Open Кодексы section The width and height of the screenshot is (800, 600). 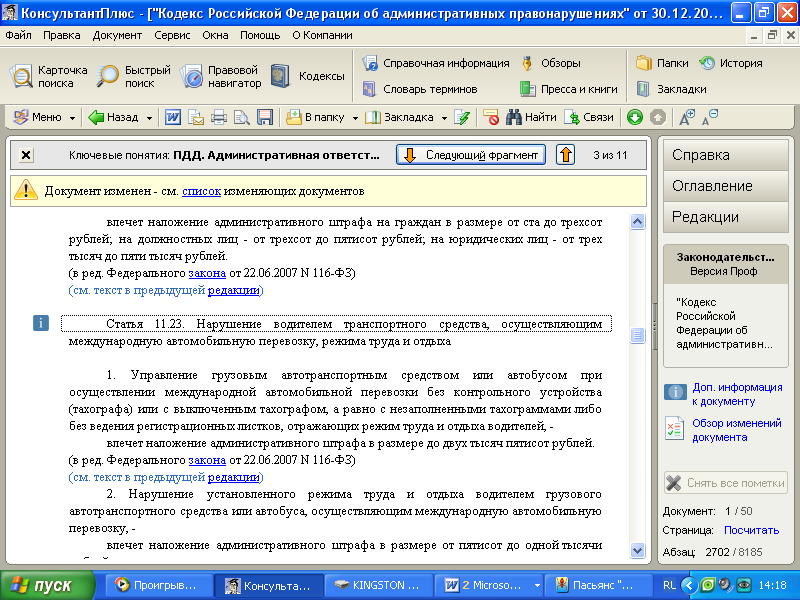308,76
